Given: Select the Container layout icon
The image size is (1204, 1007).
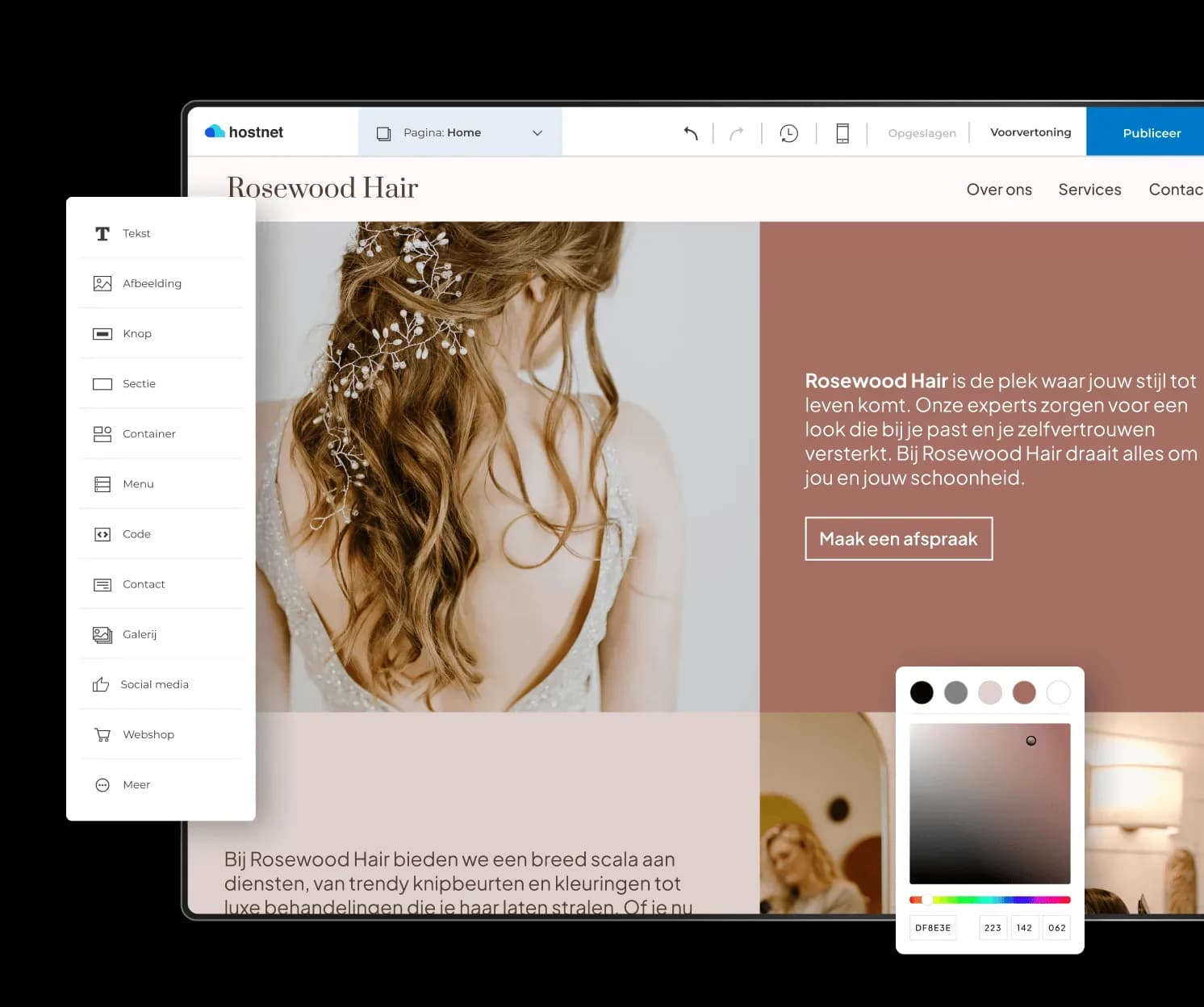Looking at the screenshot, I should point(102,434).
